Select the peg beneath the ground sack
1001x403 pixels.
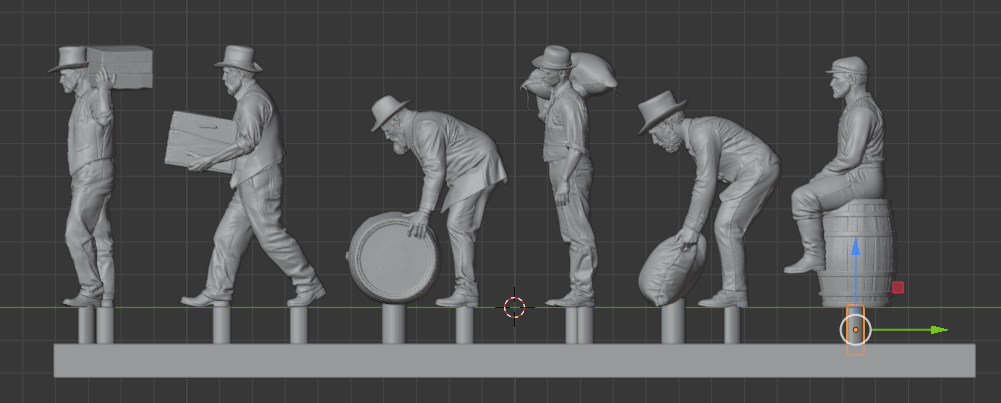(x=672, y=324)
